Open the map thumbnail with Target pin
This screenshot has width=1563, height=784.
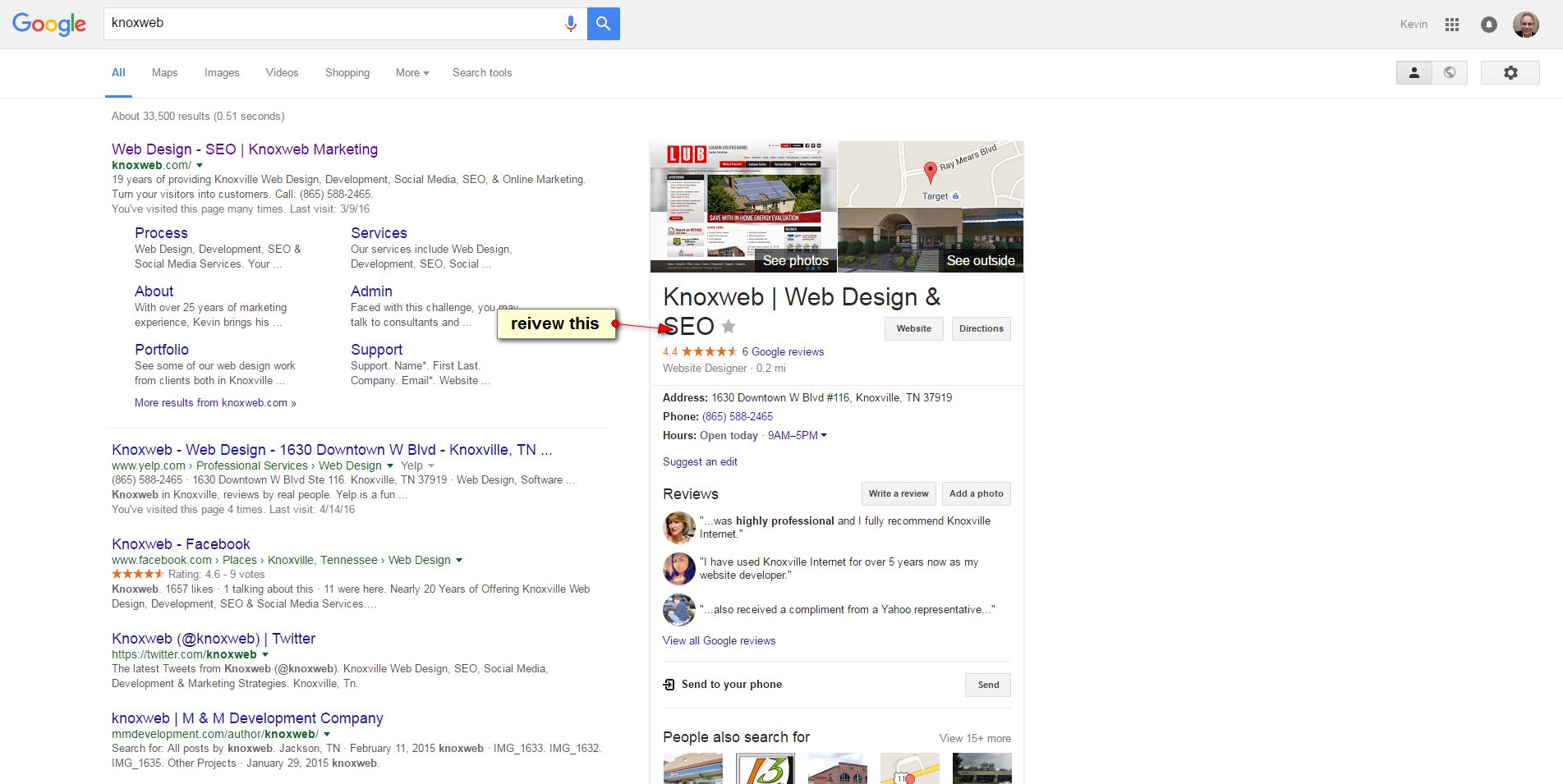click(x=931, y=174)
